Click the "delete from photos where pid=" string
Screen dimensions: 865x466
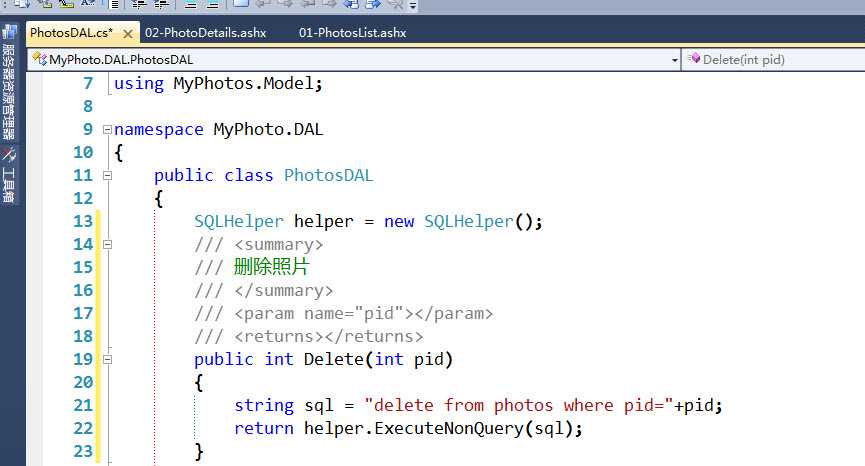[519, 405]
